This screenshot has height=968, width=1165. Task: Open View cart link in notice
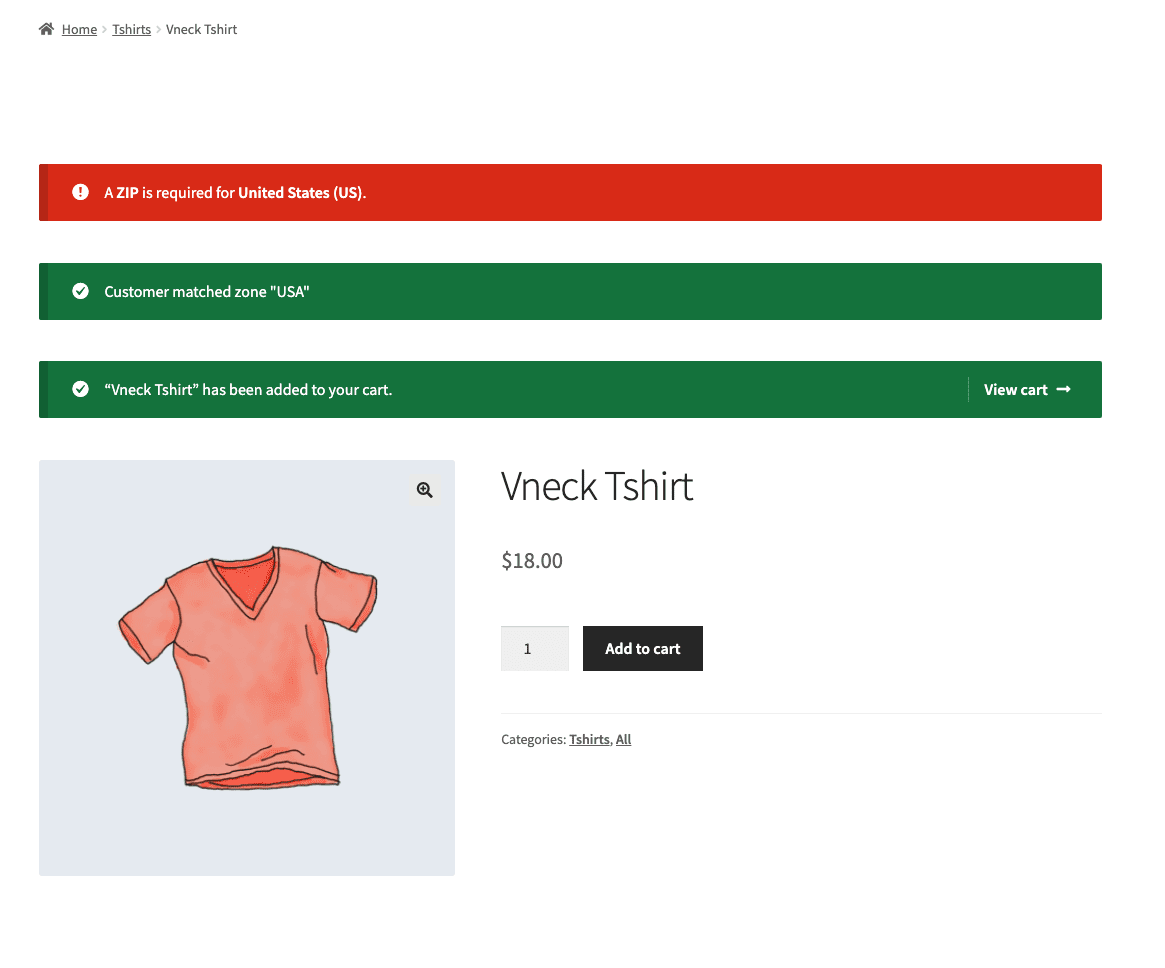(1027, 389)
